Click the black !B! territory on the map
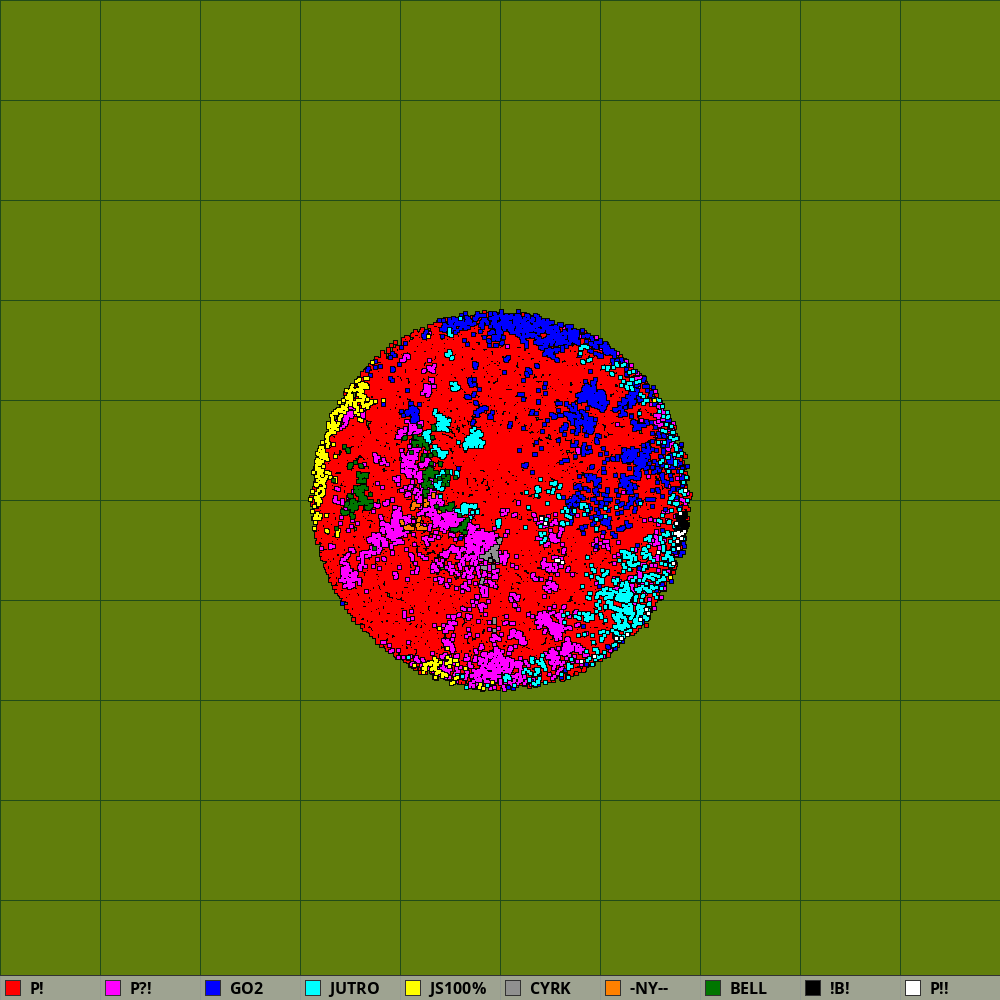This screenshot has width=1000, height=1000. [x=682, y=523]
